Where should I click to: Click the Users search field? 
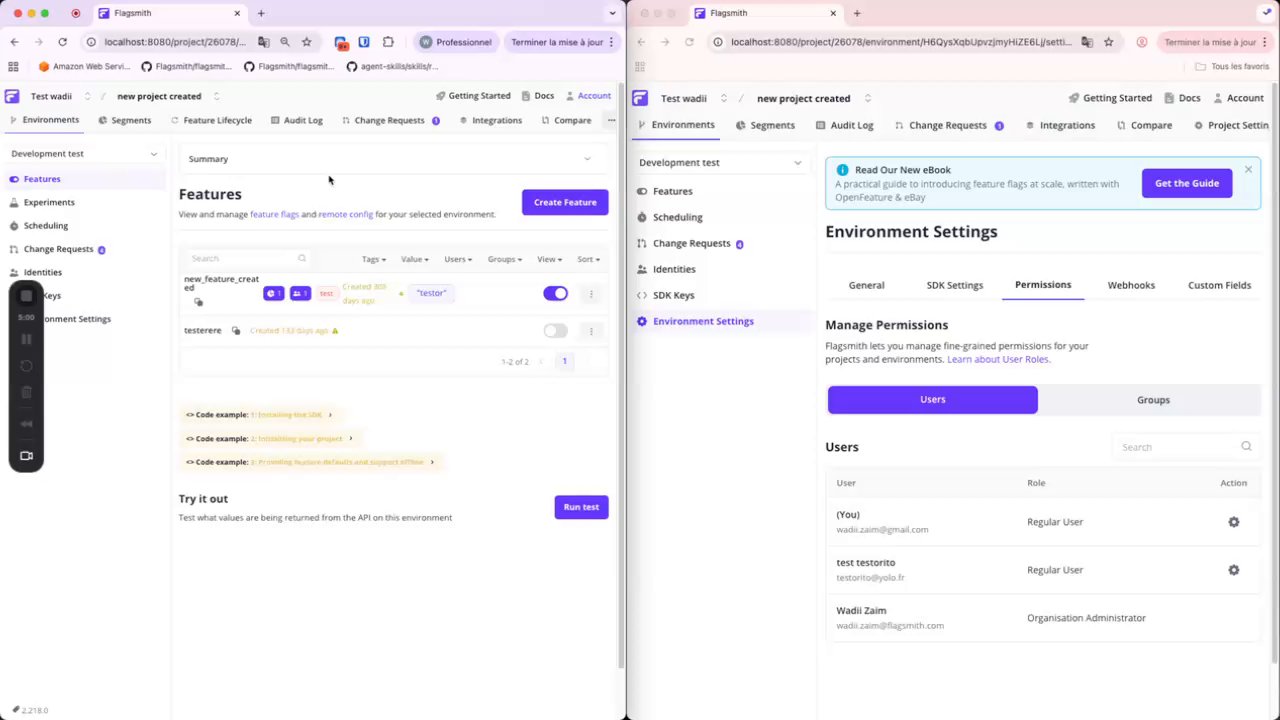click(x=1175, y=447)
